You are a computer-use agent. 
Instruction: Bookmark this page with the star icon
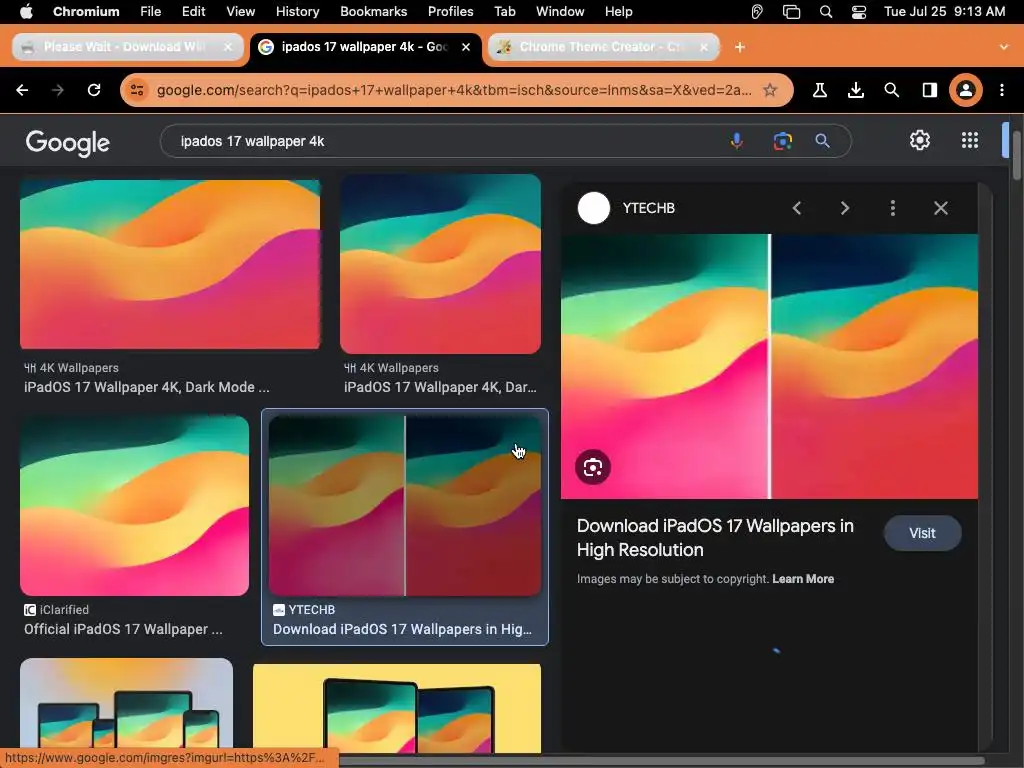point(771,90)
